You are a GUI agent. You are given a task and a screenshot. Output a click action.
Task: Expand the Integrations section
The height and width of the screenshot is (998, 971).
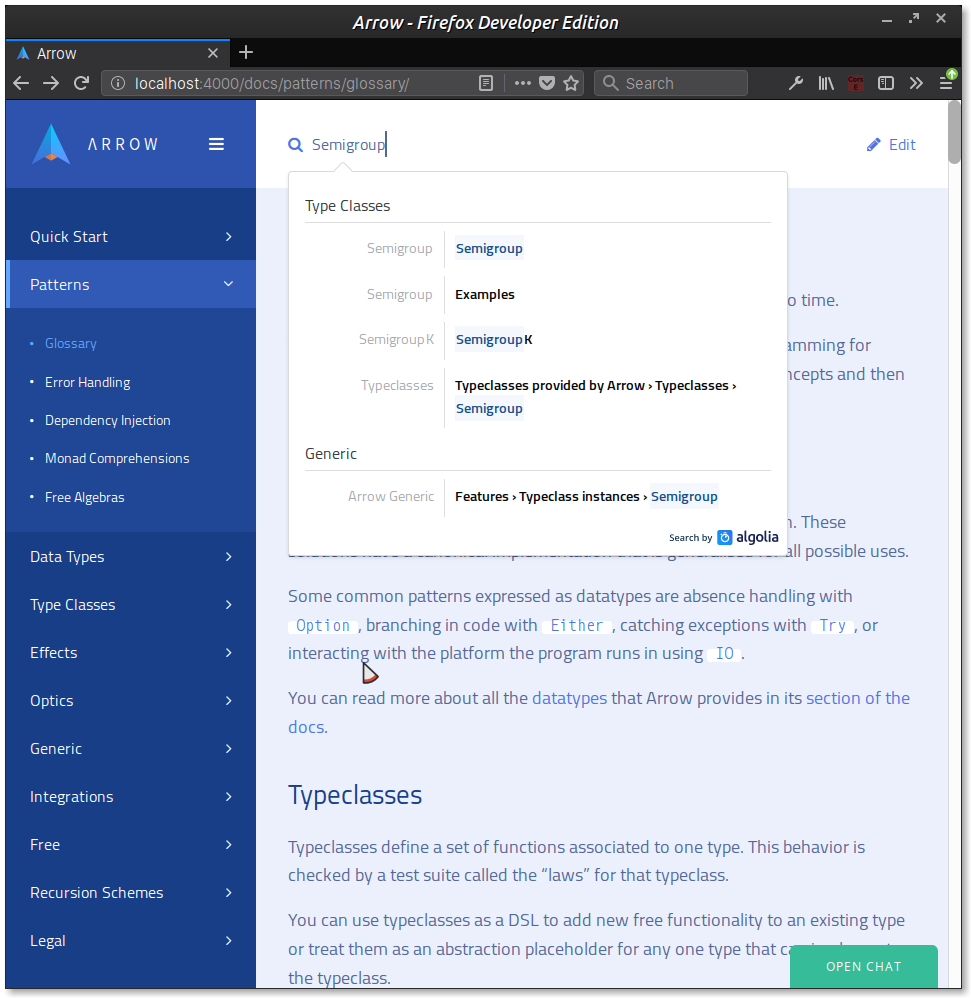pyautogui.click(x=131, y=797)
